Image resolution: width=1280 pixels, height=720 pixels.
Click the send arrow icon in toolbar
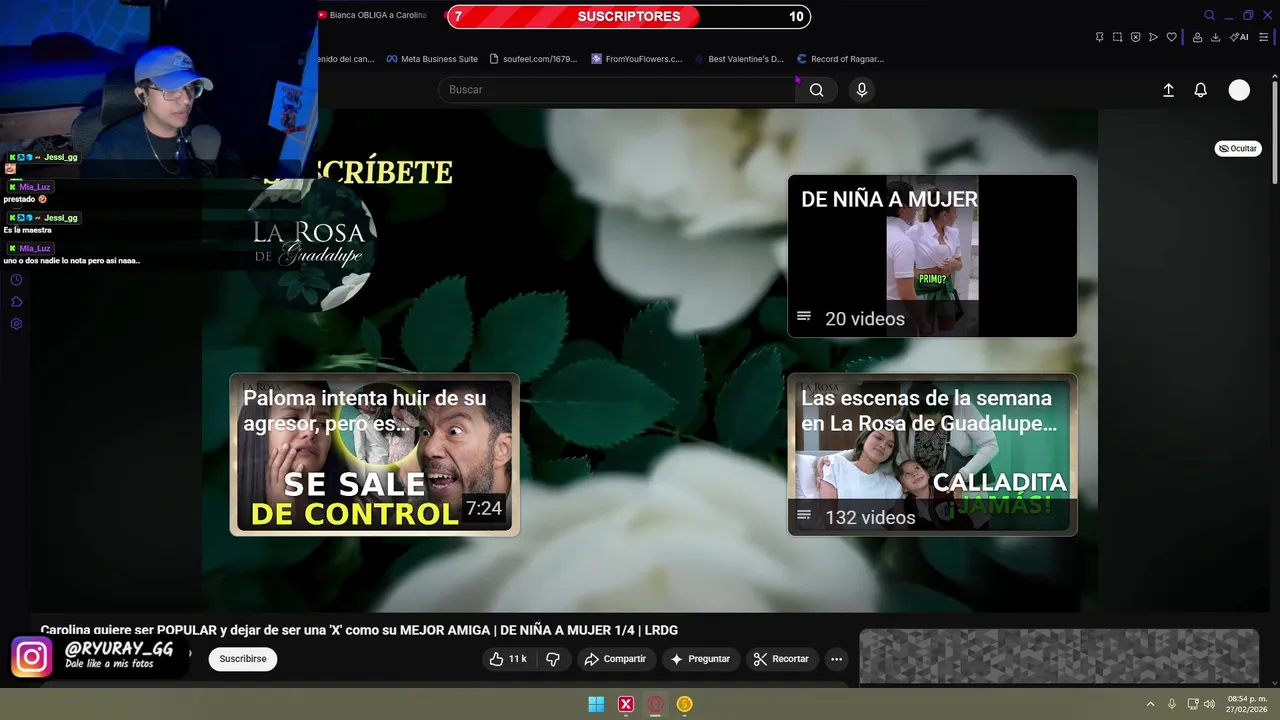pyautogui.click(x=1153, y=37)
